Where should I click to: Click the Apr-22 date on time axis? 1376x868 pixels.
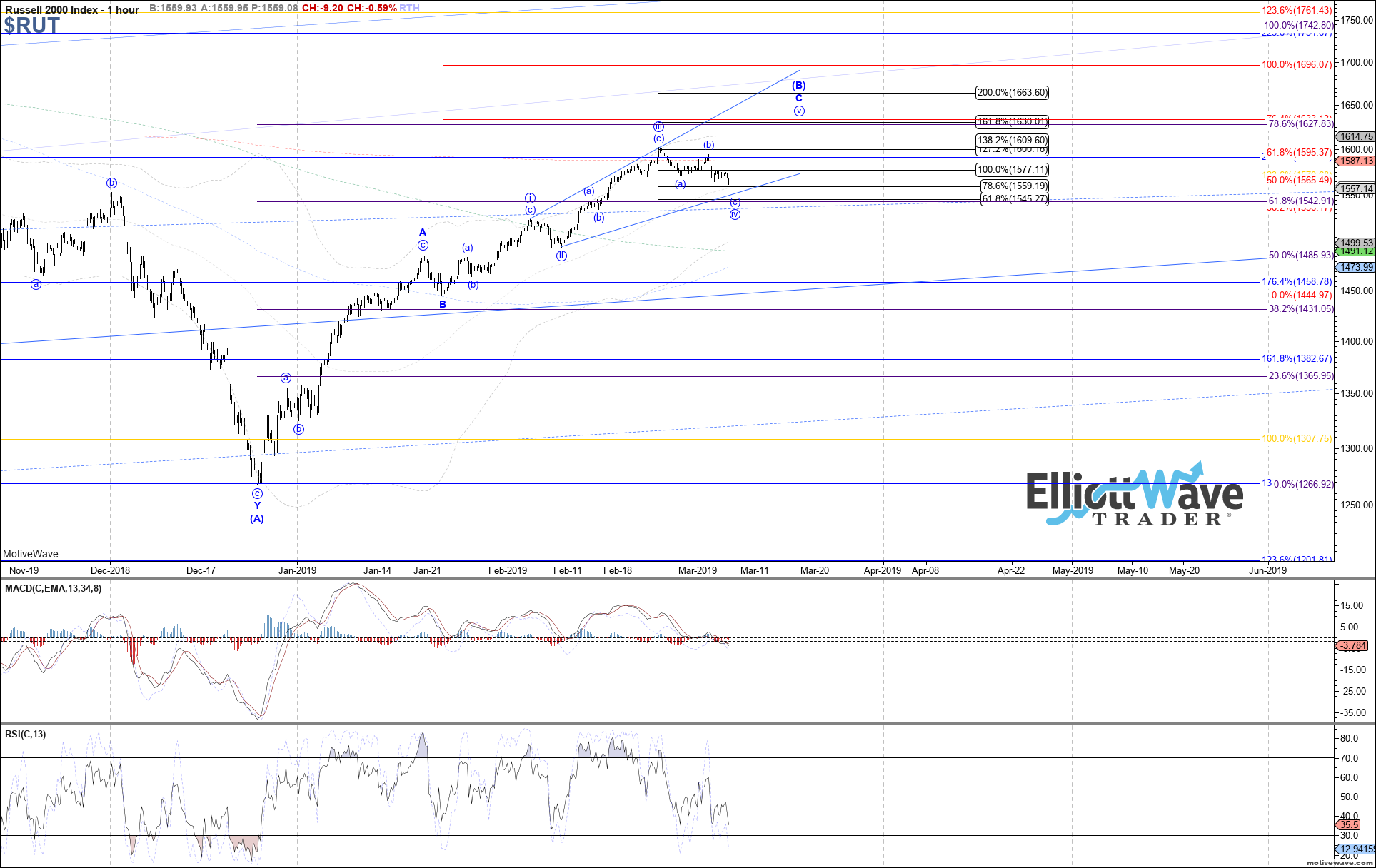click(1011, 570)
